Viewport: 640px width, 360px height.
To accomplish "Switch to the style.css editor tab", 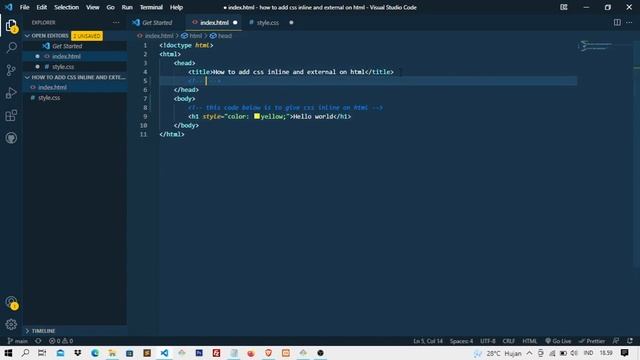I will point(270,22).
